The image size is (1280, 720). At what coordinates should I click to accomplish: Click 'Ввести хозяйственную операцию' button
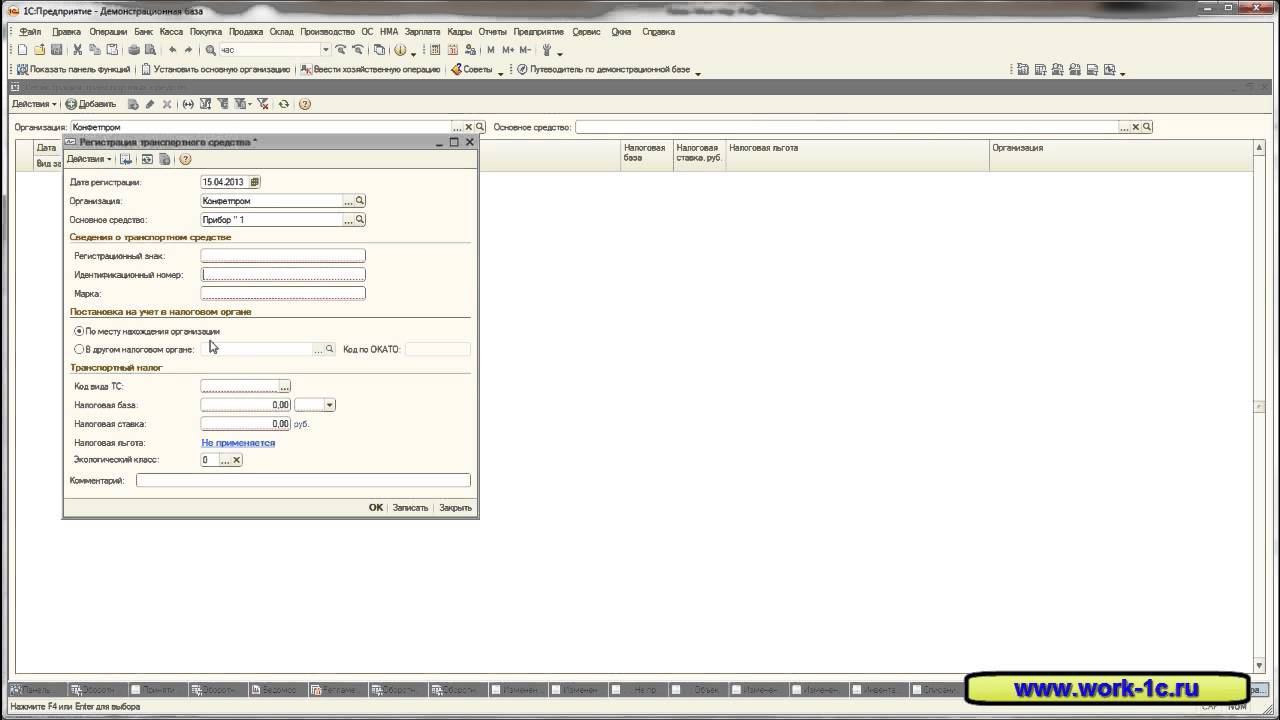coord(370,70)
